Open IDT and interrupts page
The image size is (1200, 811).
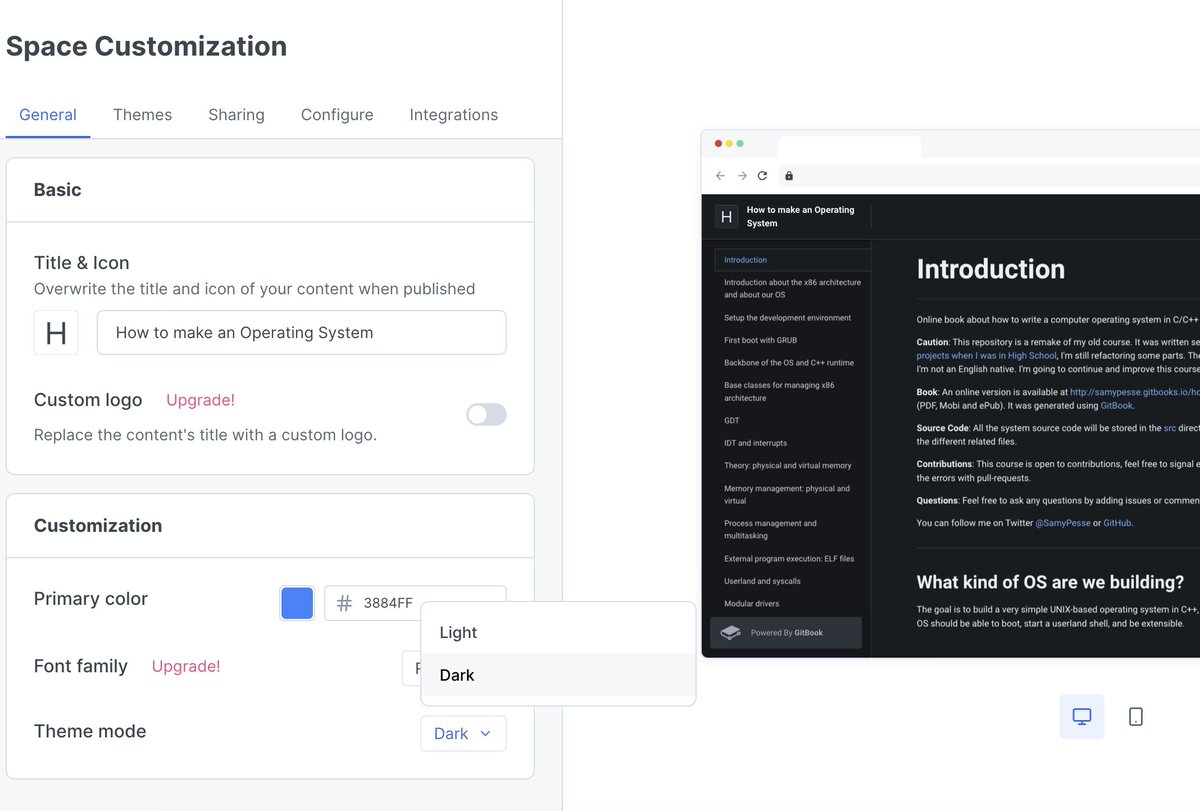coord(755,443)
